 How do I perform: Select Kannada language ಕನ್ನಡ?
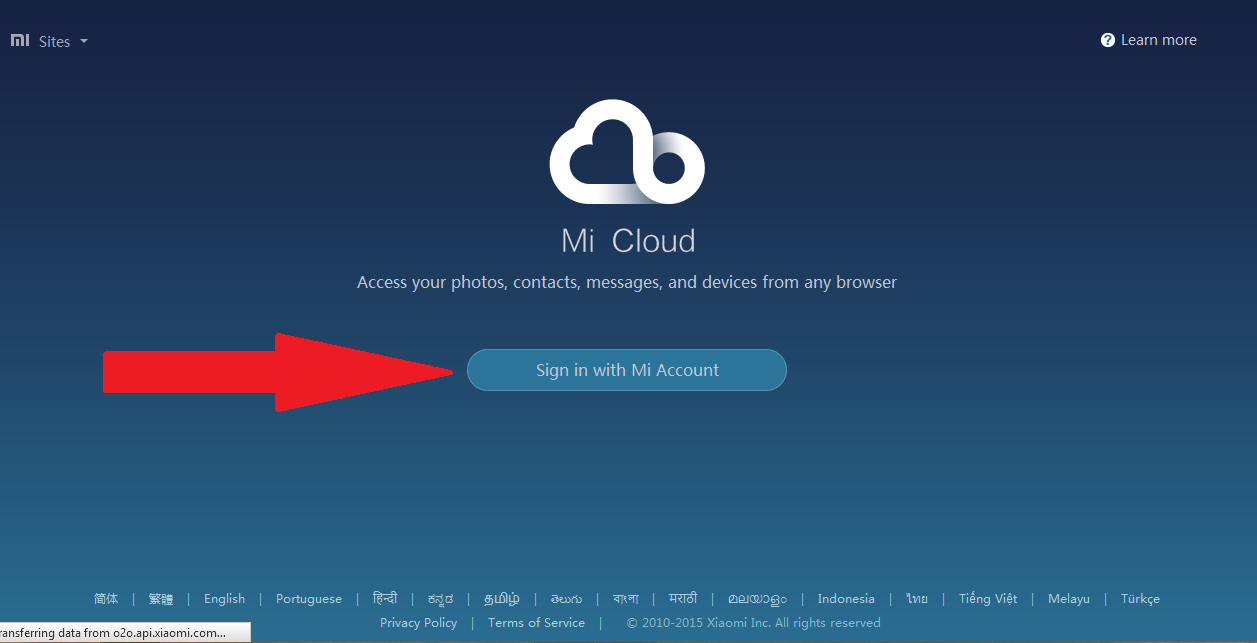[x=440, y=598]
